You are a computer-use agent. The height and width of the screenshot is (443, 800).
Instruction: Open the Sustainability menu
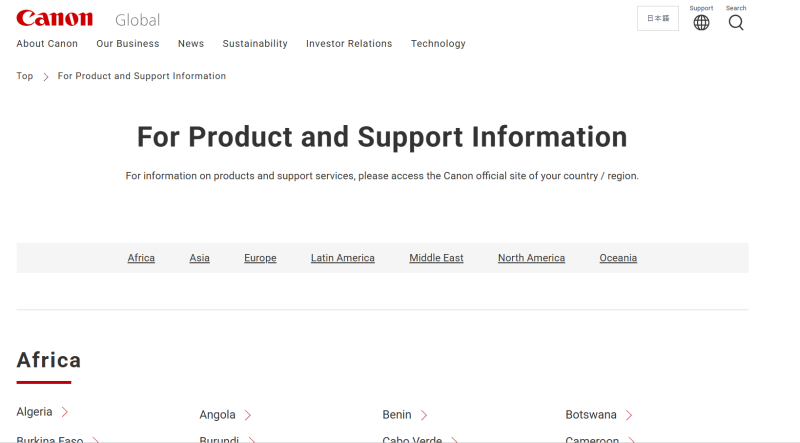pos(255,44)
